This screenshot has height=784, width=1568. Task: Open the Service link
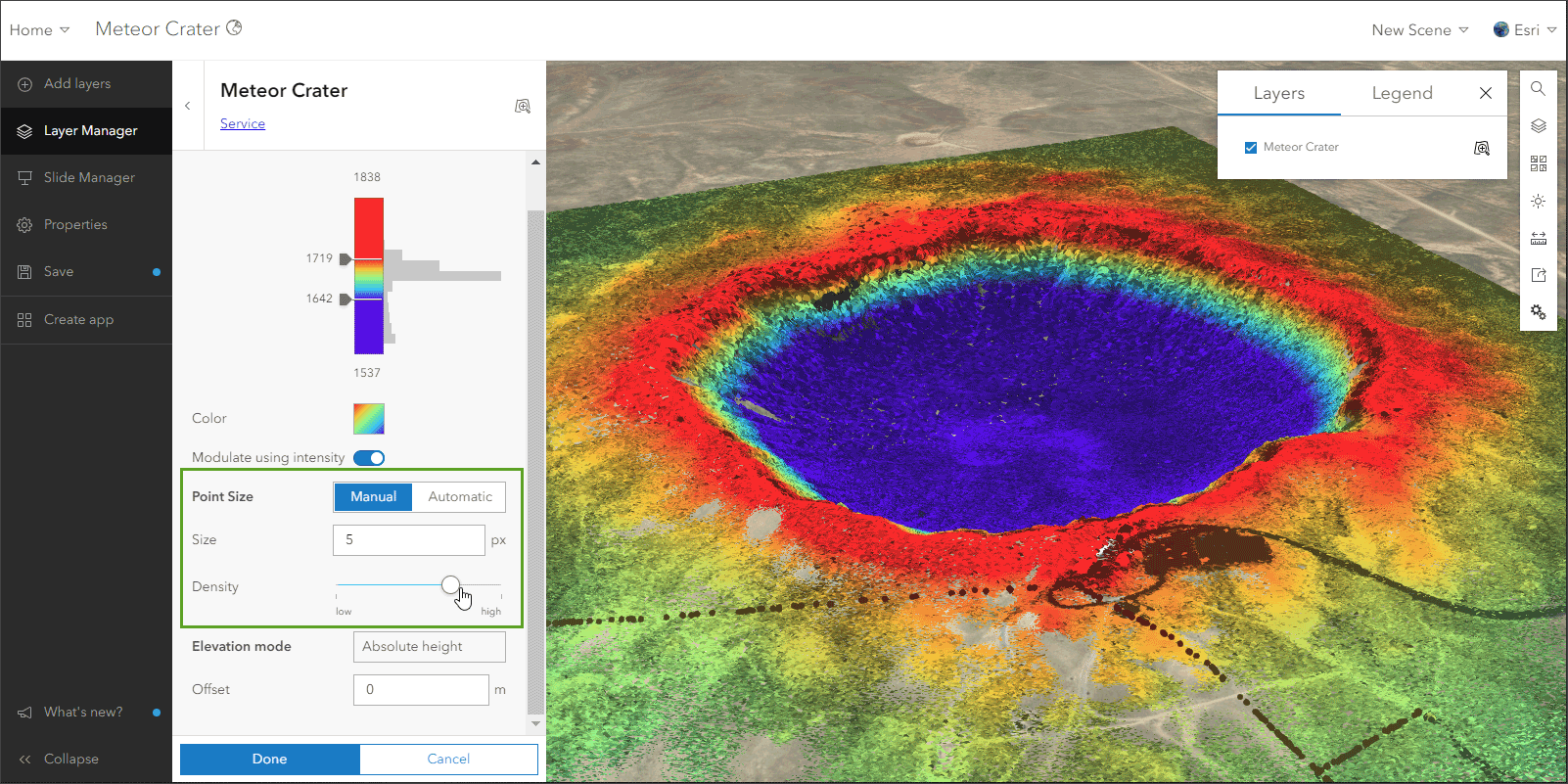[x=243, y=123]
